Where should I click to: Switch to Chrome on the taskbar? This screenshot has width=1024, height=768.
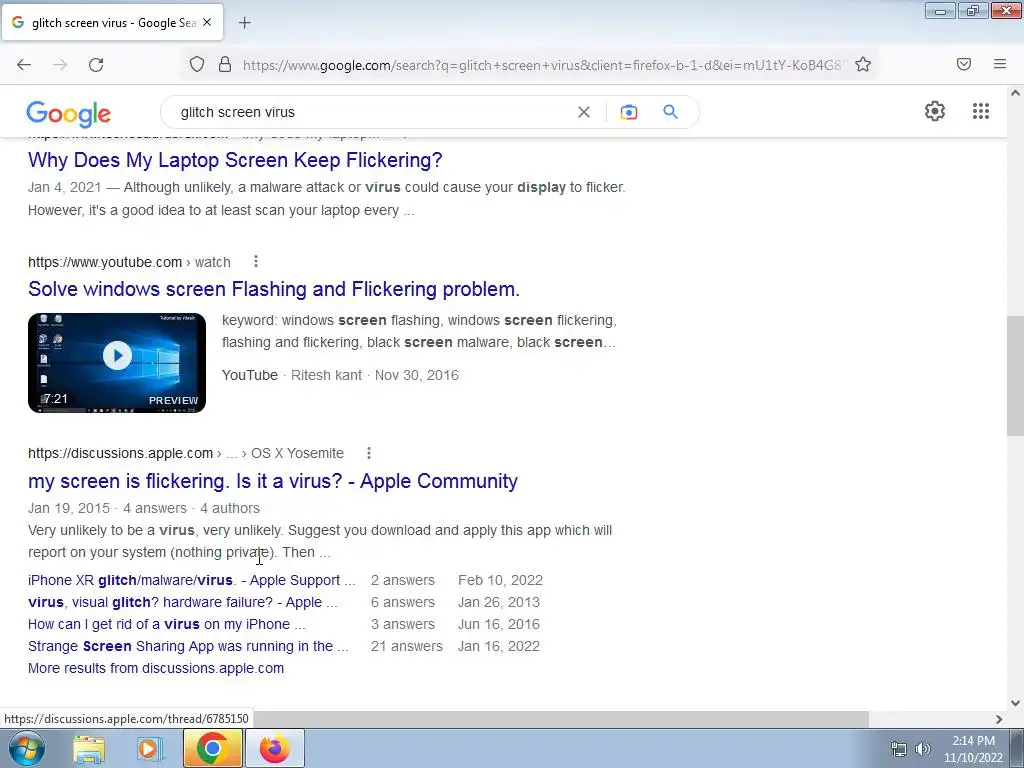click(212, 748)
